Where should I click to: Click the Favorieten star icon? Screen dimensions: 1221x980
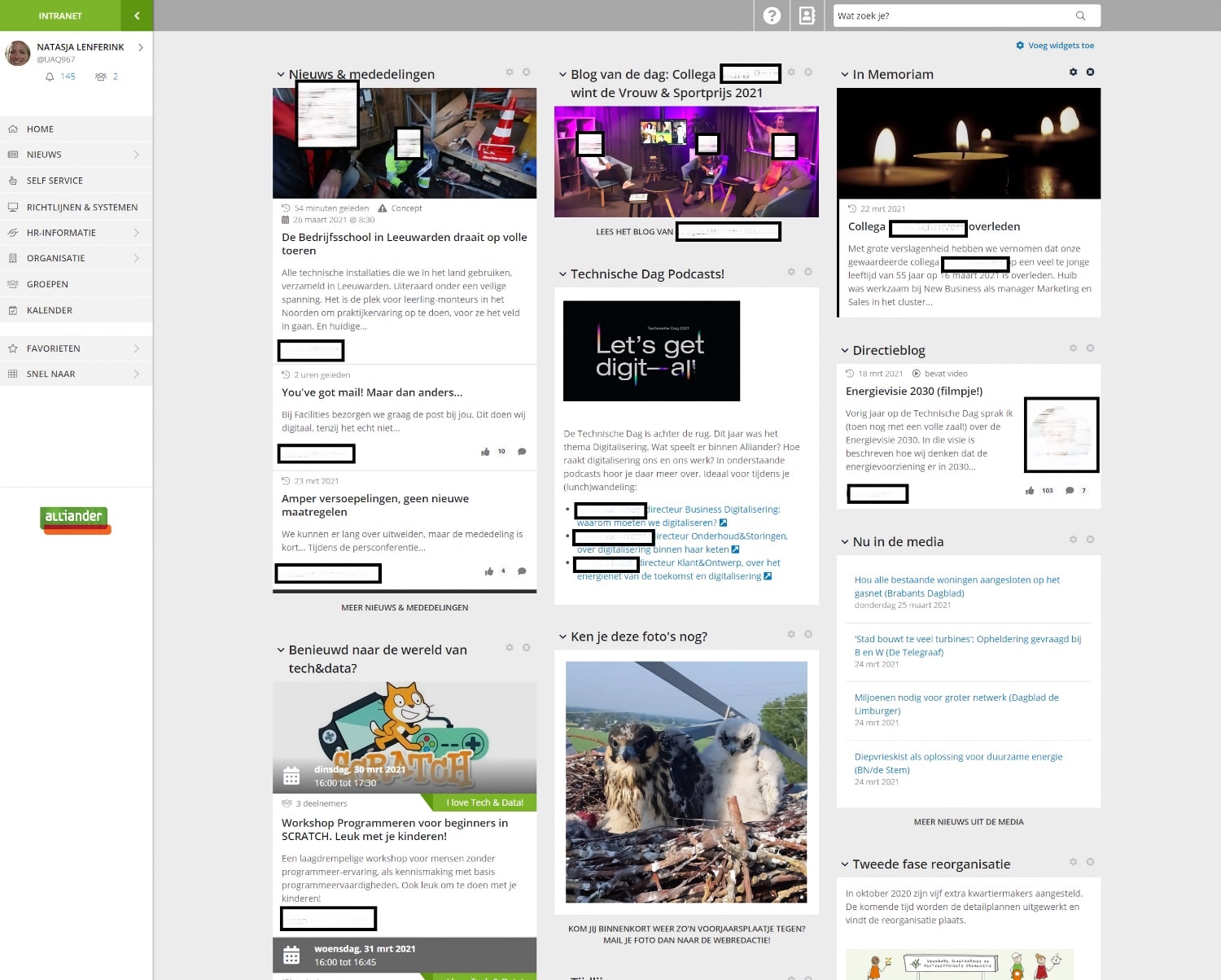13,348
